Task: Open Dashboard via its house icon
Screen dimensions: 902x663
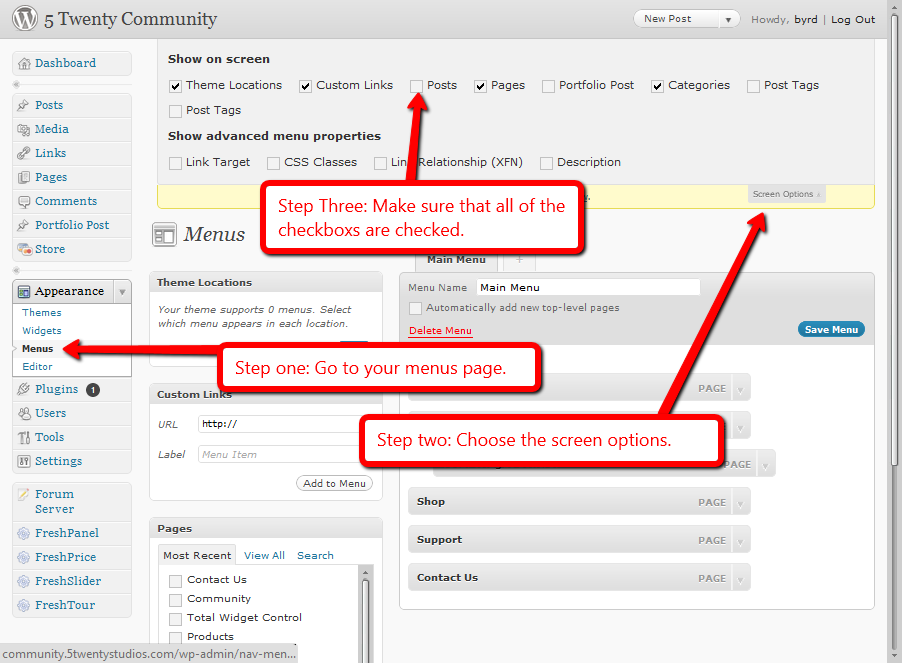Action: 24,63
